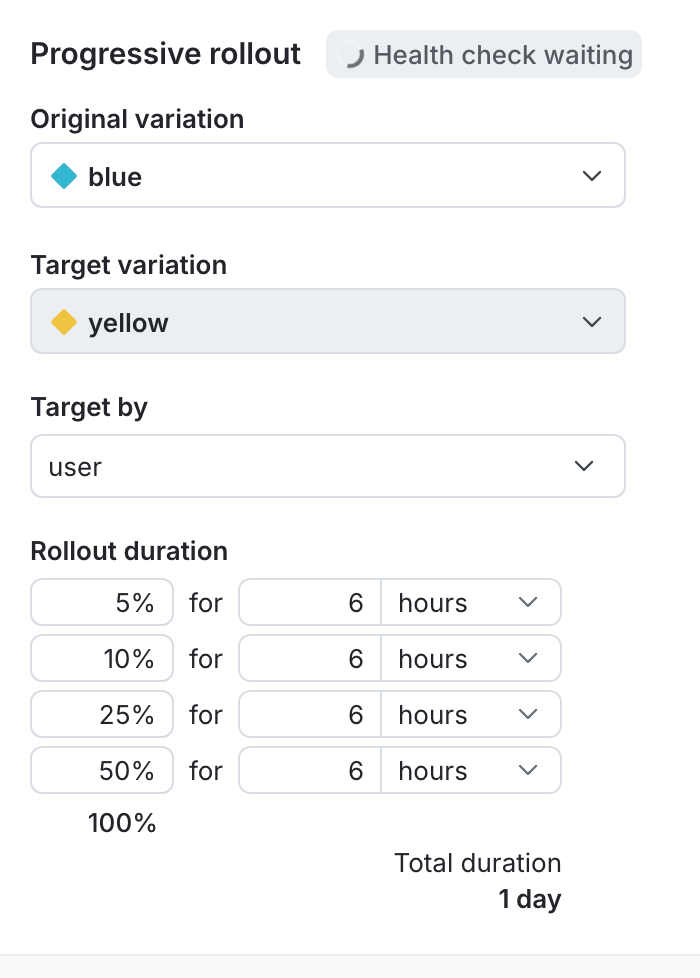Click the 100% final rollout label
The image size is (700, 978).
121,823
